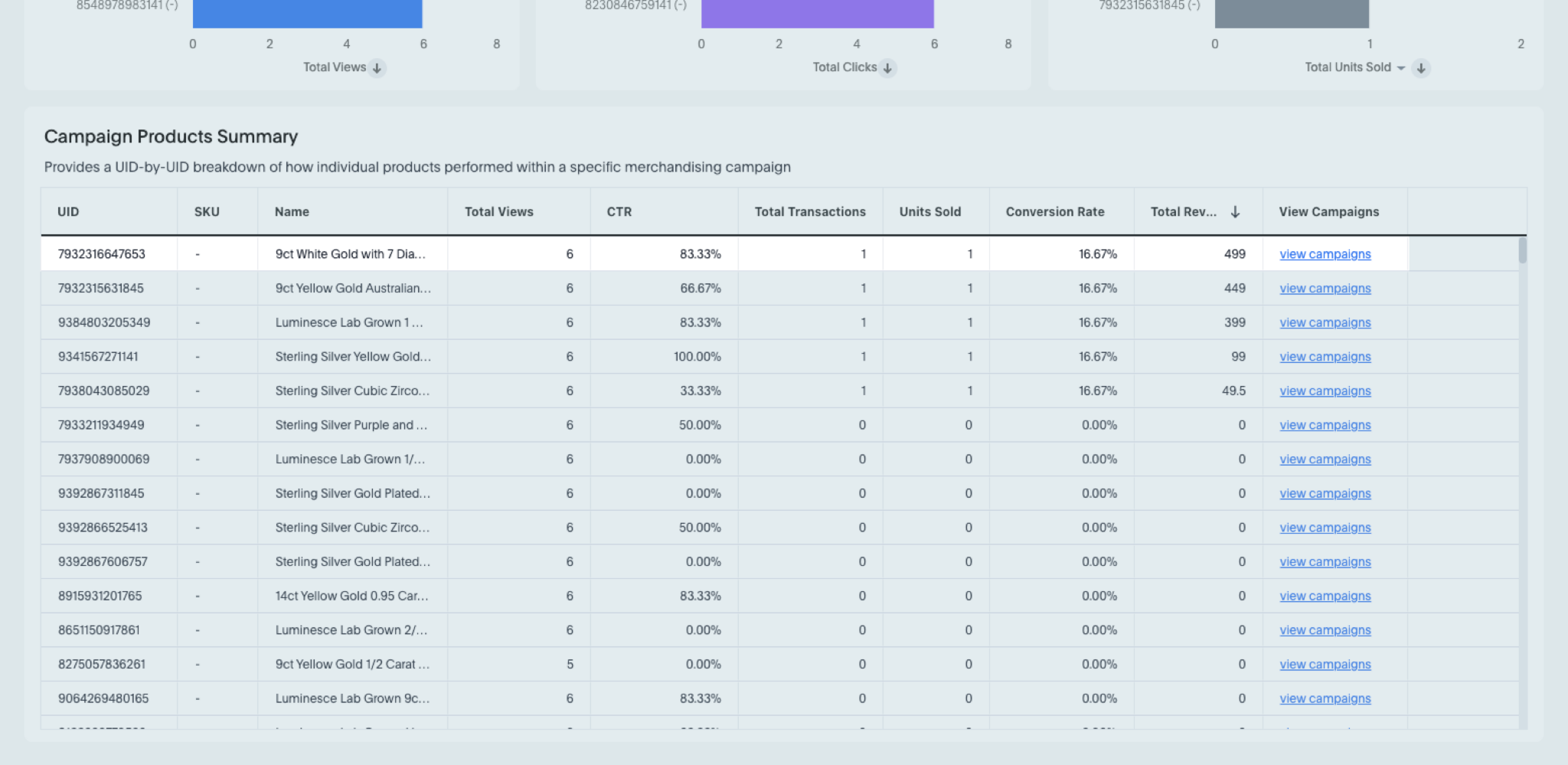Click the purple Total Clicks chart bar
Screen dimensions: 1568x765
[817, 13]
